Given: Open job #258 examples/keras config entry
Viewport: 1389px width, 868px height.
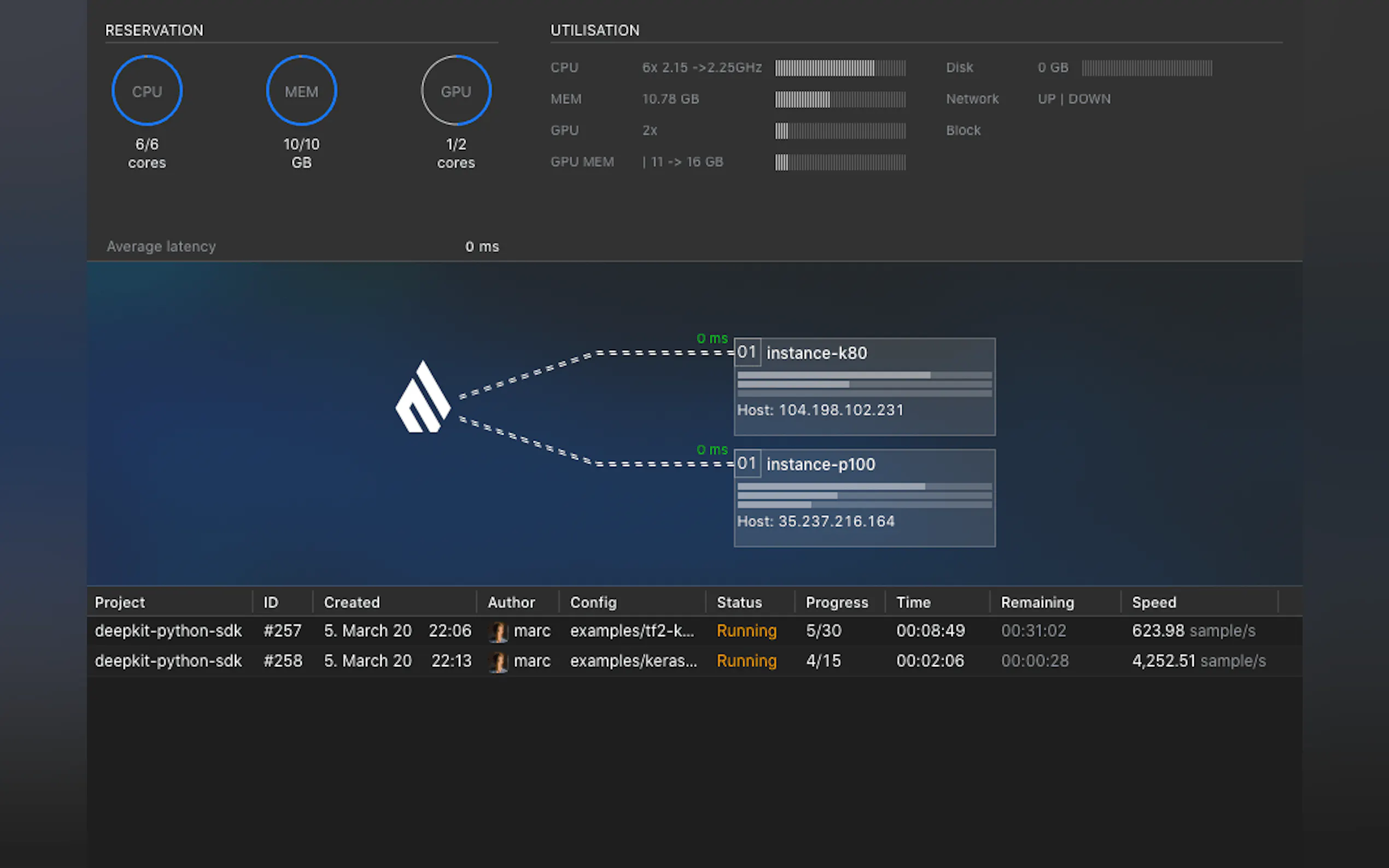Looking at the screenshot, I should 633,661.
